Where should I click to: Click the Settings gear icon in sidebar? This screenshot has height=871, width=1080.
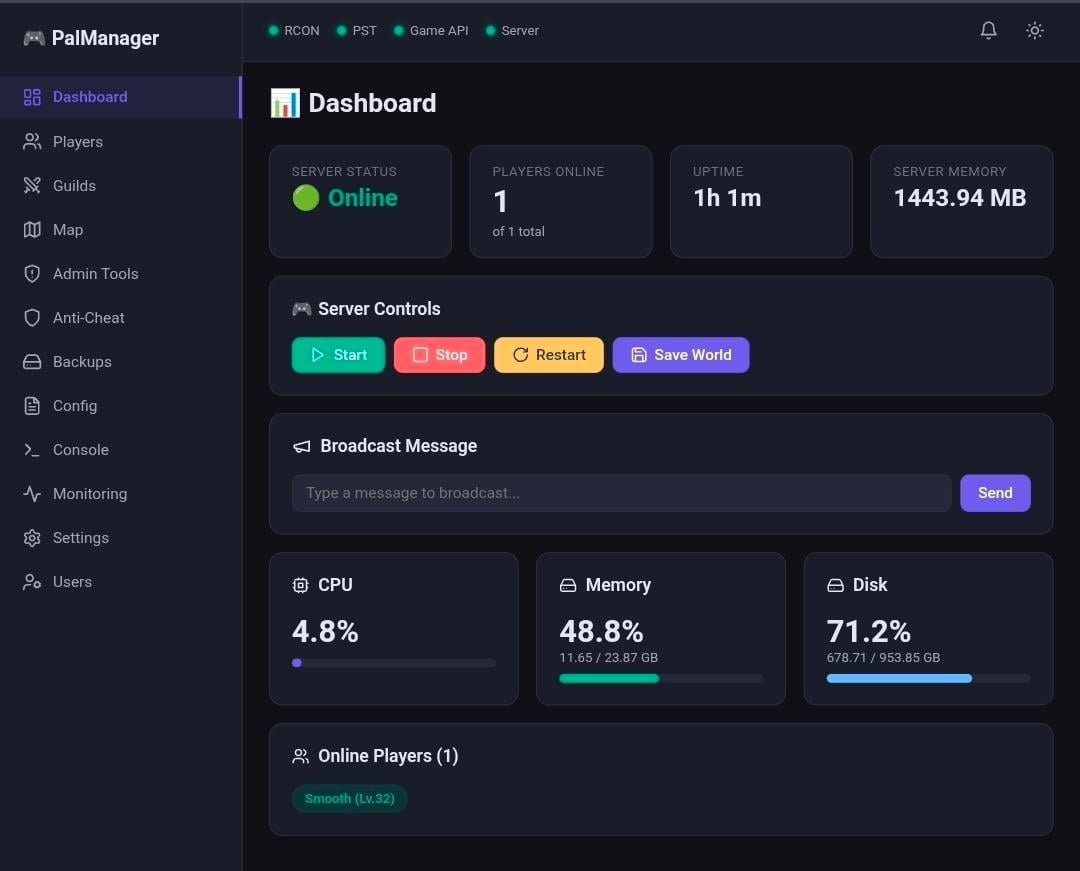[32, 538]
